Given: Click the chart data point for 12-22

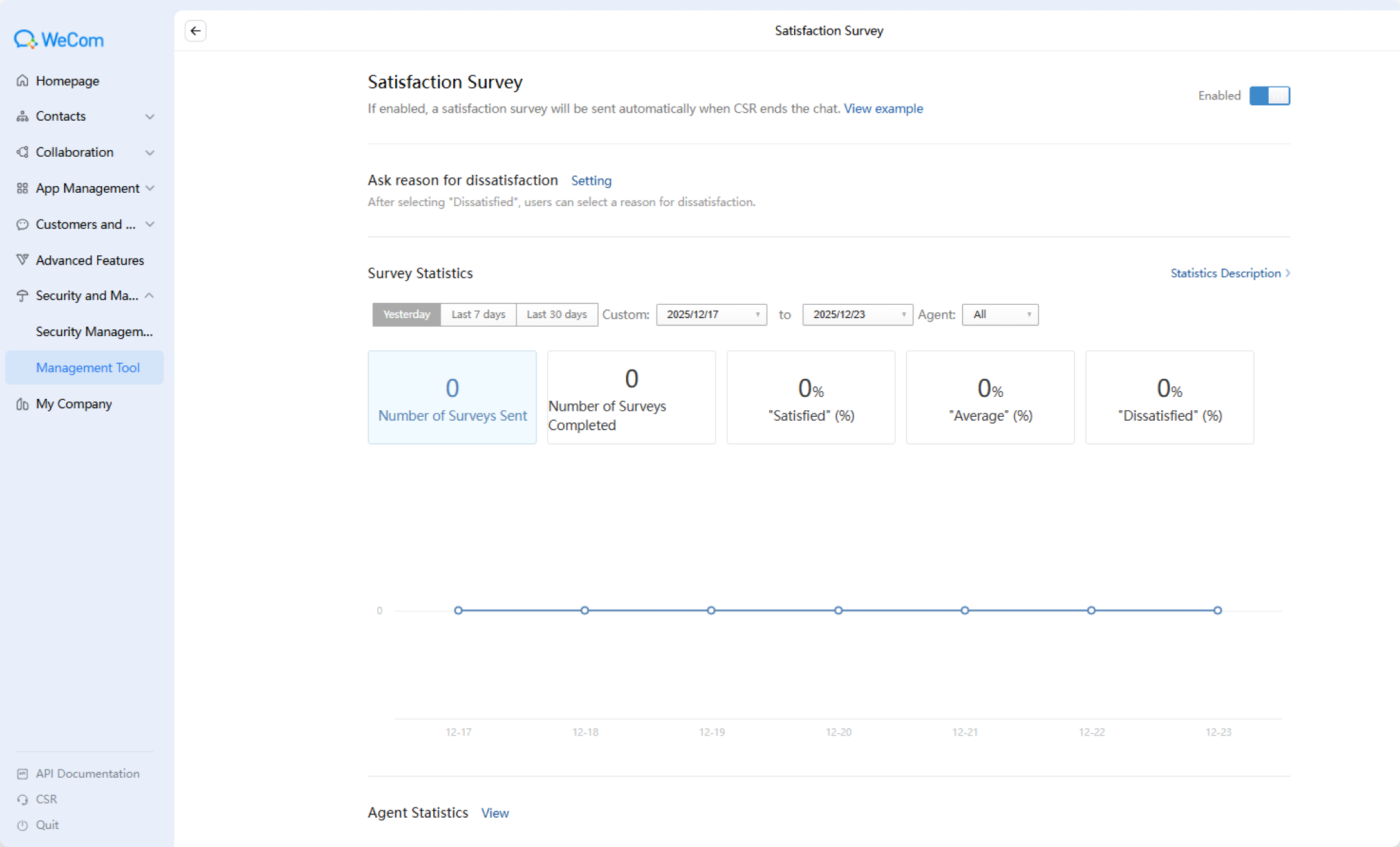Looking at the screenshot, I should pos(1091,610).
